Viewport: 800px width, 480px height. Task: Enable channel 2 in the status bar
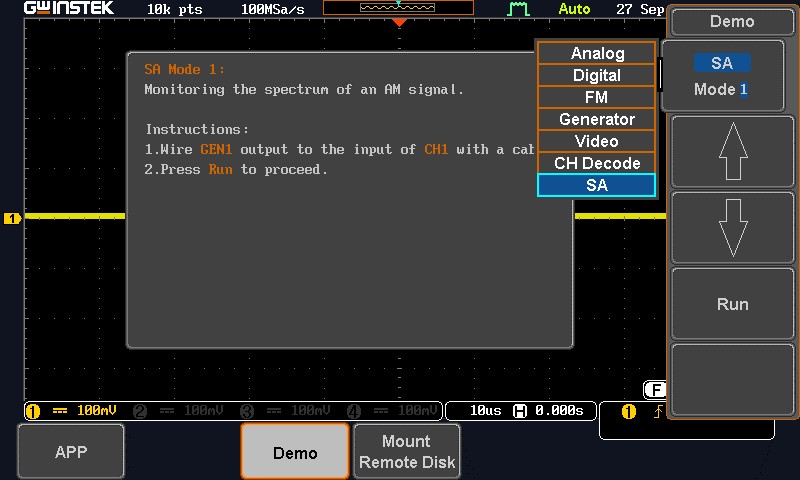(x=179, y=411)
